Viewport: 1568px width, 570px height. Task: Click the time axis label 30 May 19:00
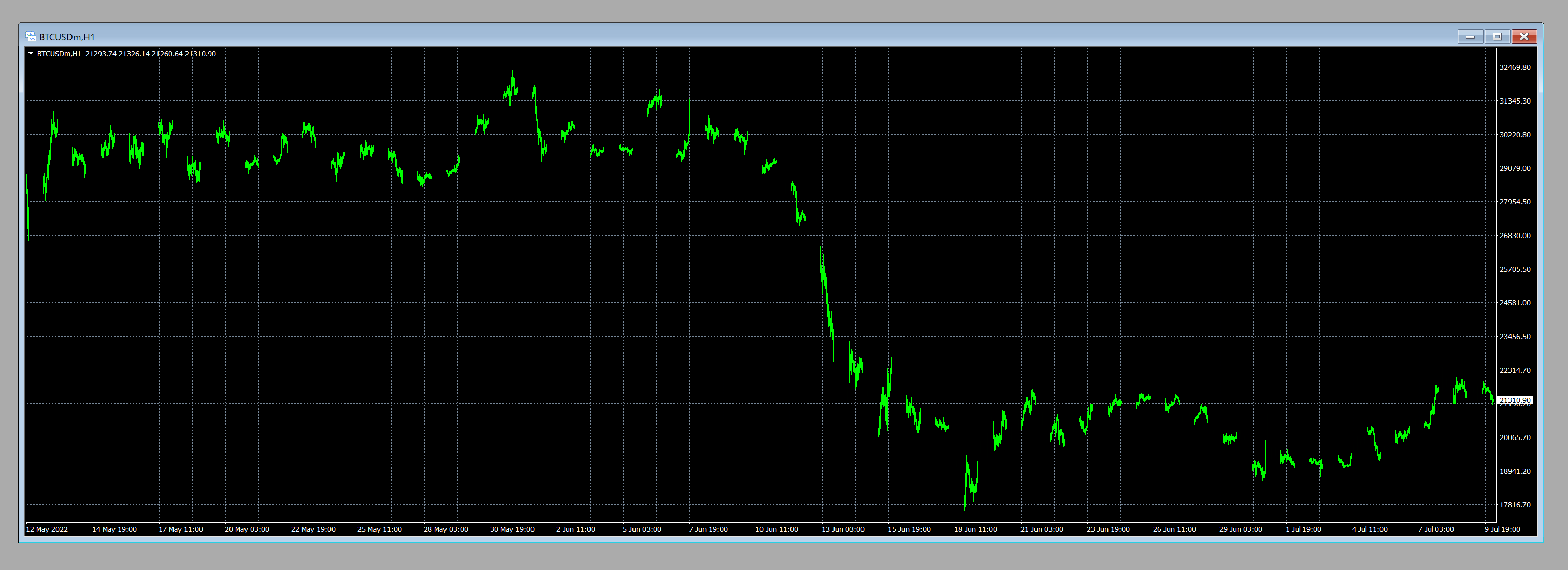pos(512,529)
